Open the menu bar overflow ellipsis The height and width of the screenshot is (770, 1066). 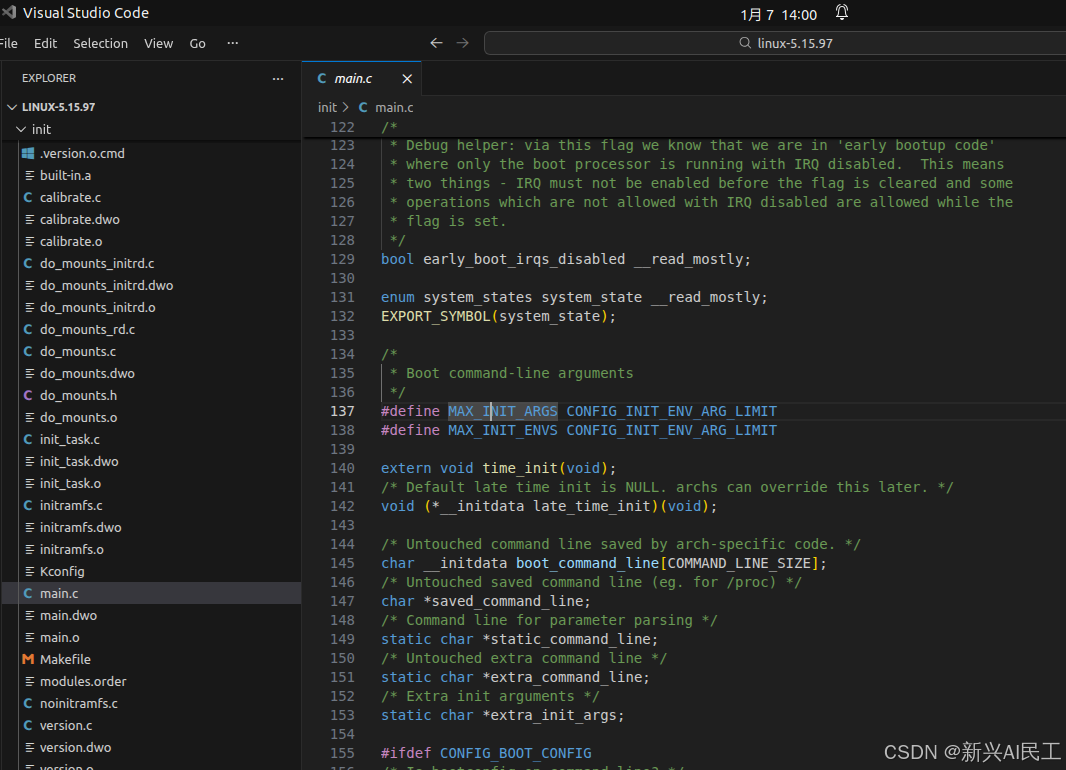point(233,44)
